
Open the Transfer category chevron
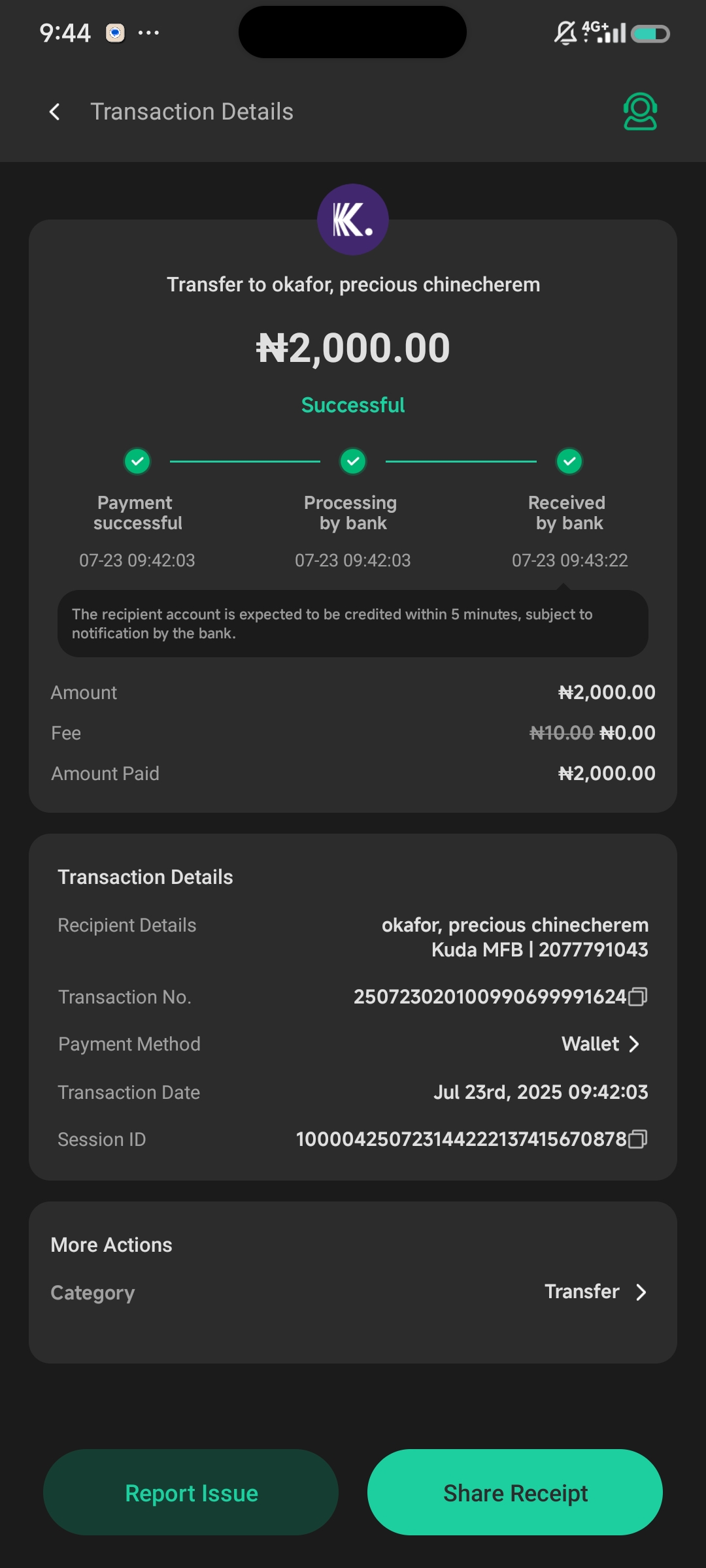[x=641, y=1292]
